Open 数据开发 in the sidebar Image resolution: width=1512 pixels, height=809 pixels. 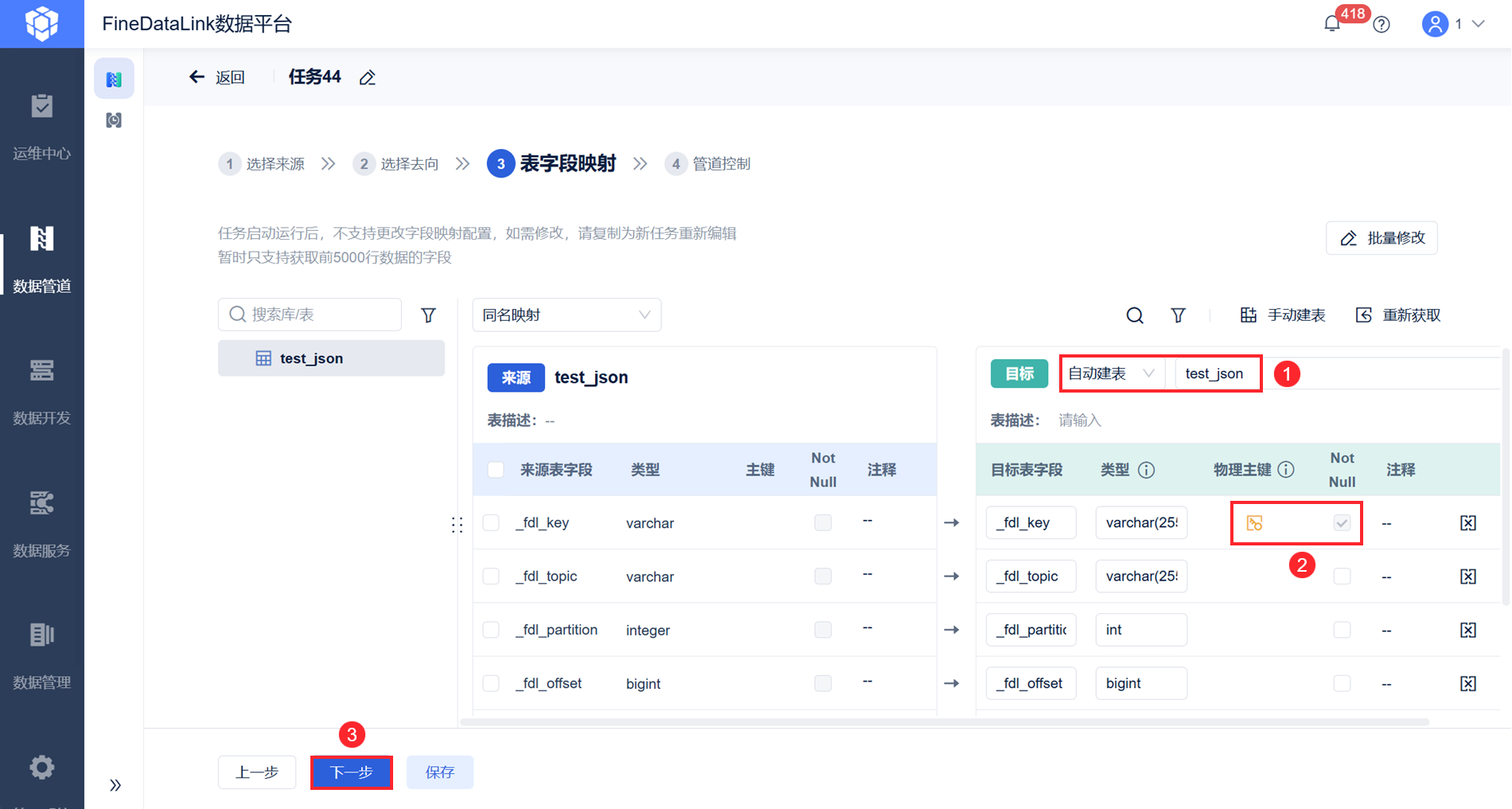coord(42,392)
